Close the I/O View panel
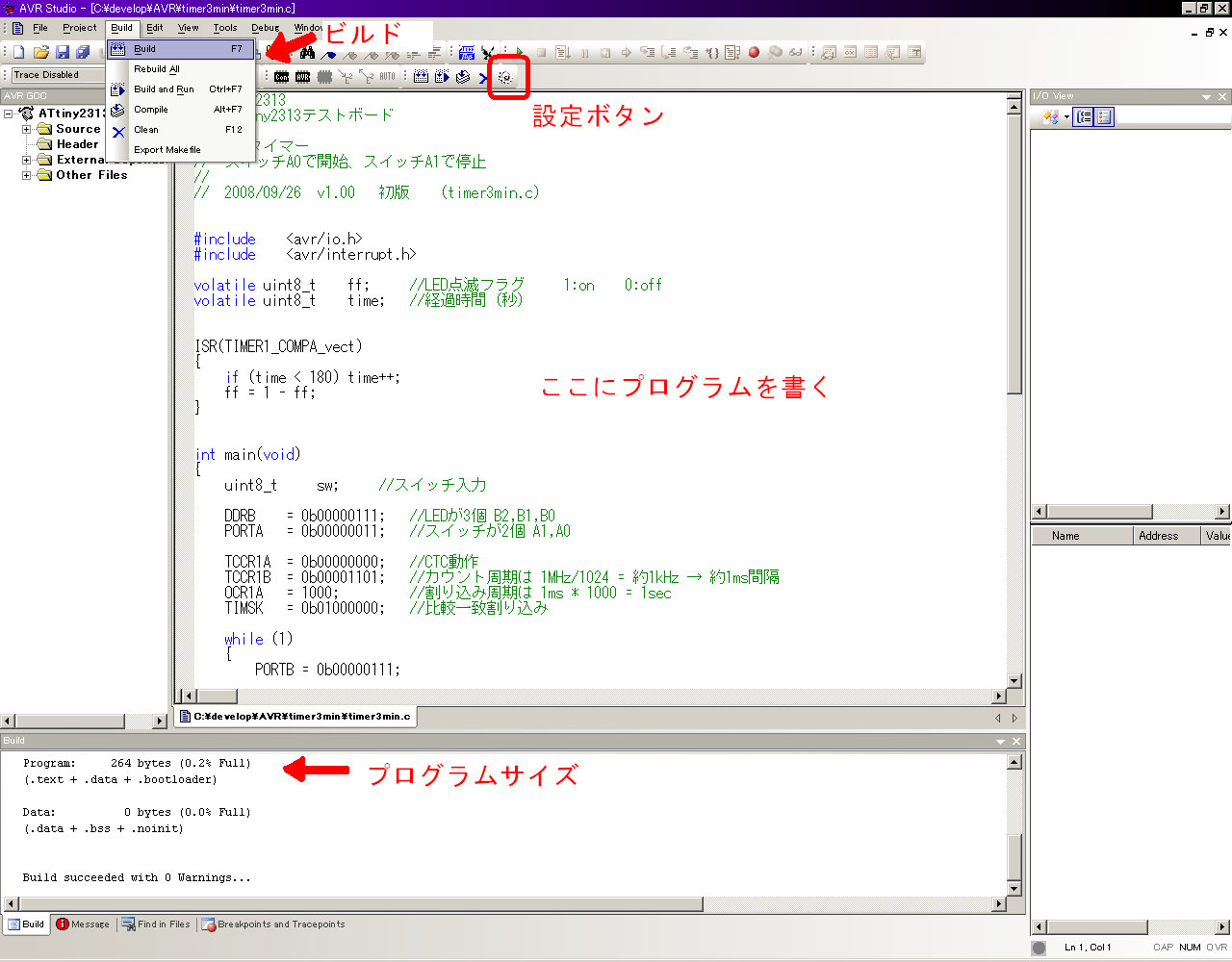This screenshot has width=1232, height=962. click(1222, 97)
